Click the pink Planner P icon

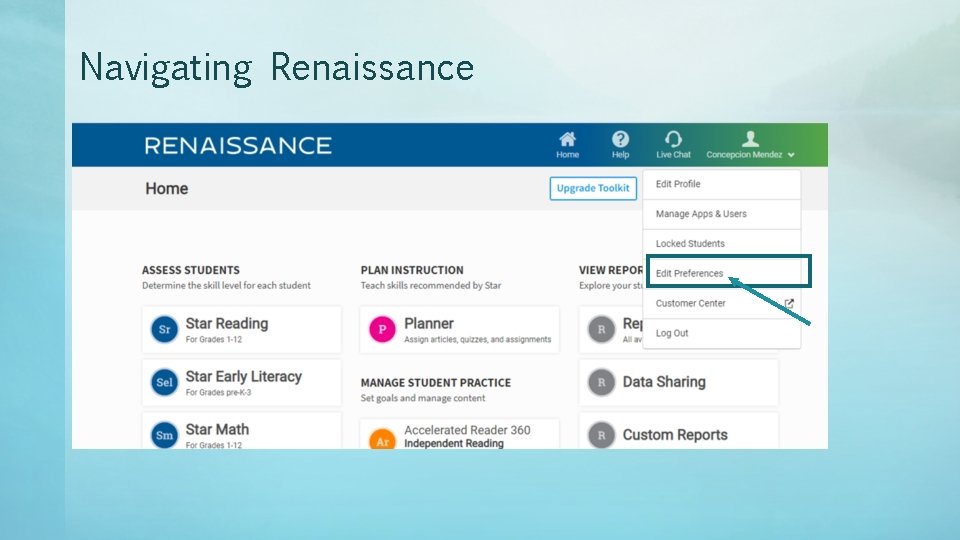point(382,329)
